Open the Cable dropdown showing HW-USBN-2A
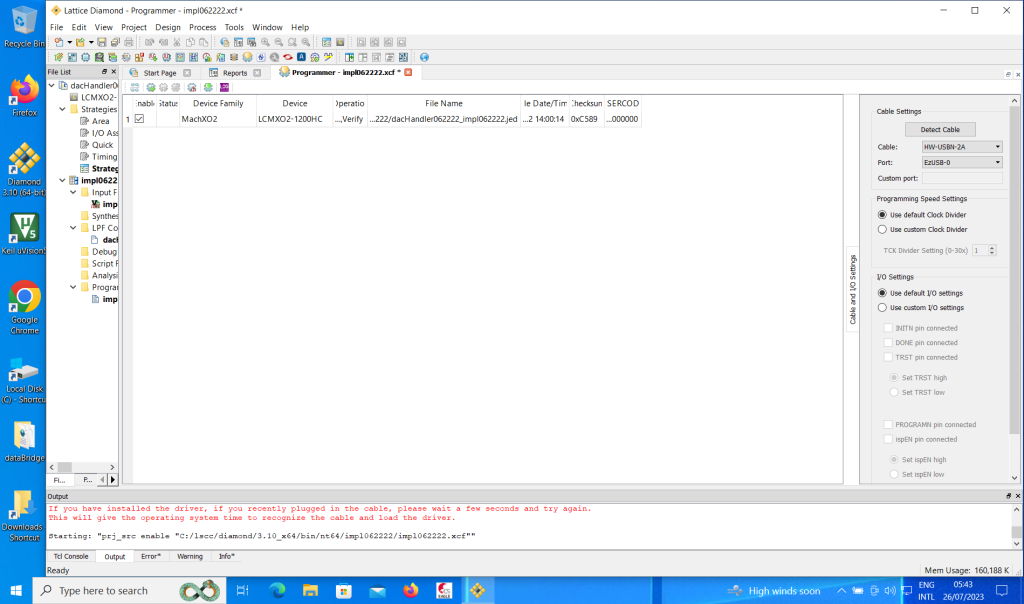The height and width of the screenshot is (604, 1024). pos(962,147)
